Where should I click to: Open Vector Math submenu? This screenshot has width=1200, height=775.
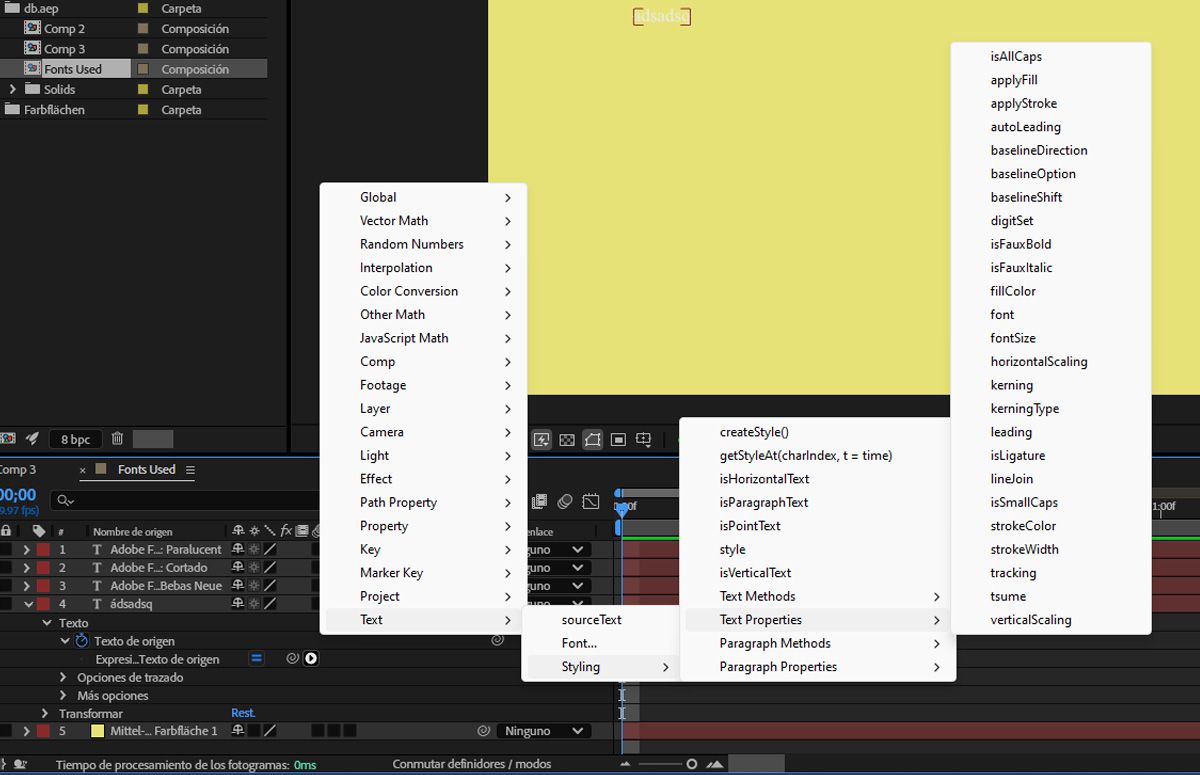[x=424, y=221]
